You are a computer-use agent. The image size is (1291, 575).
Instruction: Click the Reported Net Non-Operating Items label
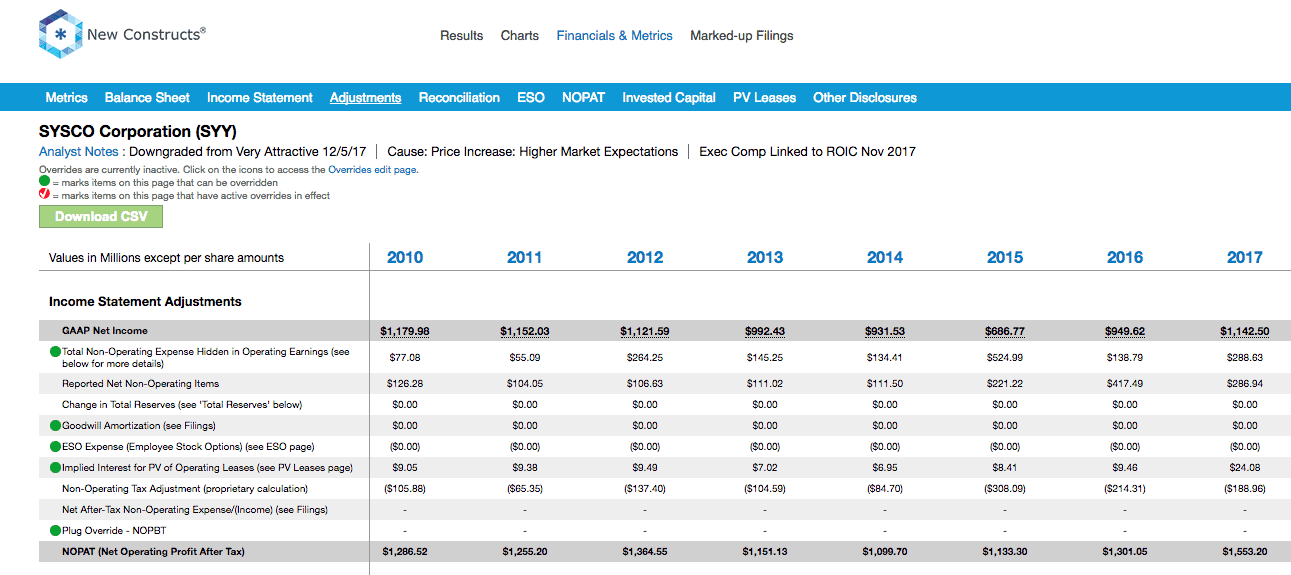click(x=140, y=384)
